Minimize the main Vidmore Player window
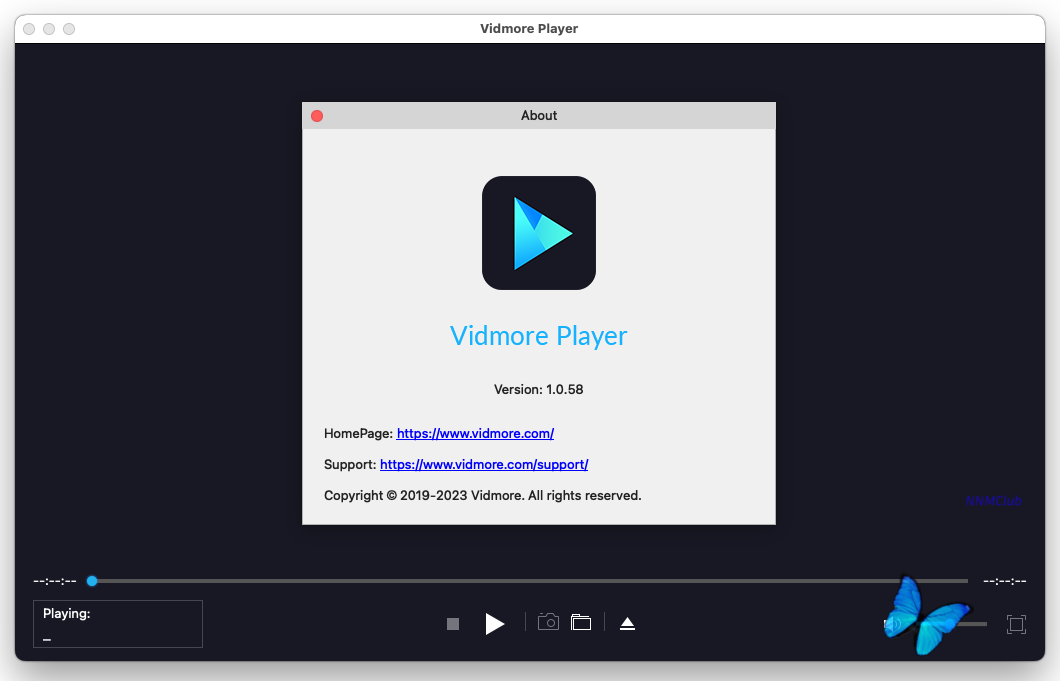 (49, 29)
